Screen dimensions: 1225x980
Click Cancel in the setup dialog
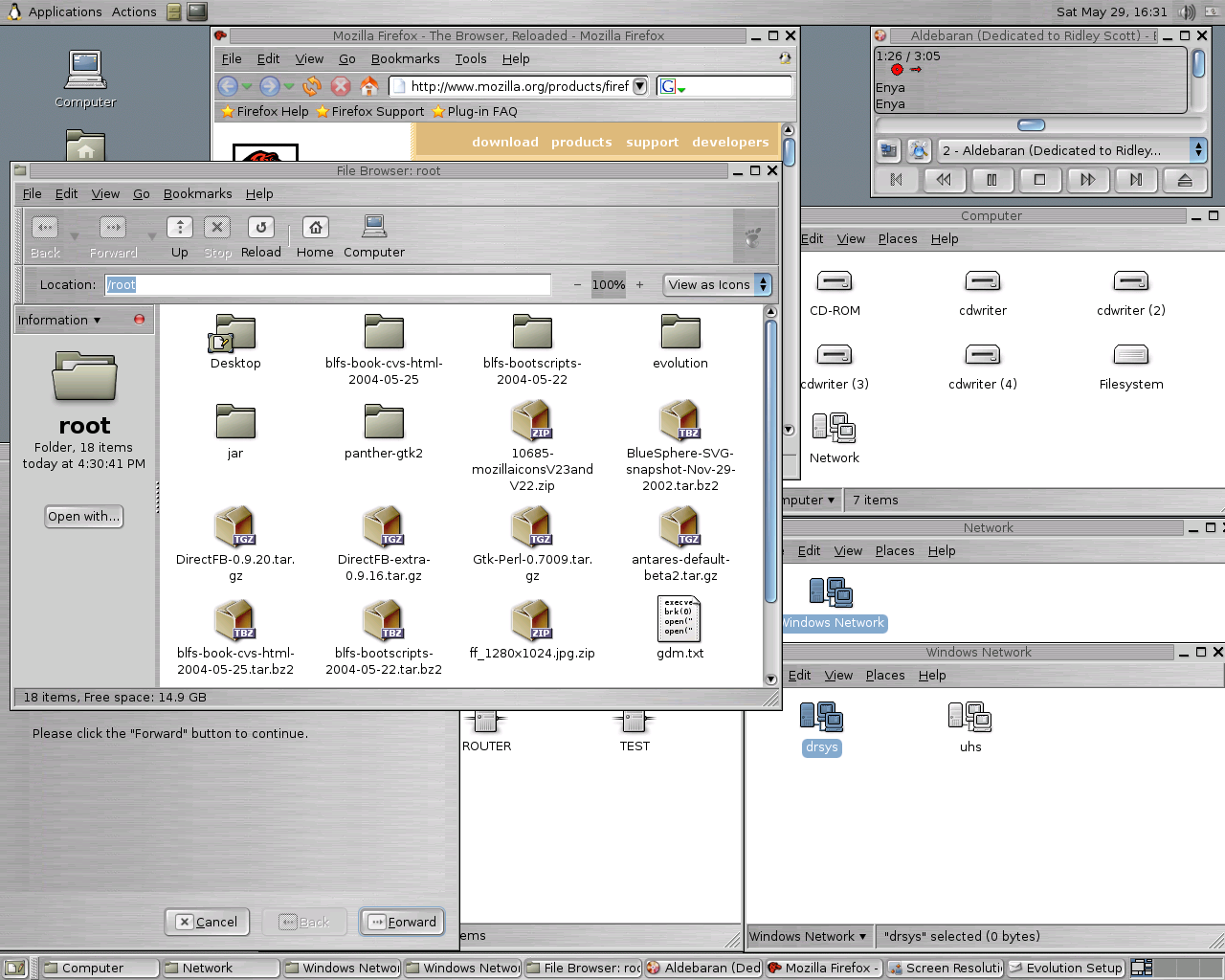207,922
